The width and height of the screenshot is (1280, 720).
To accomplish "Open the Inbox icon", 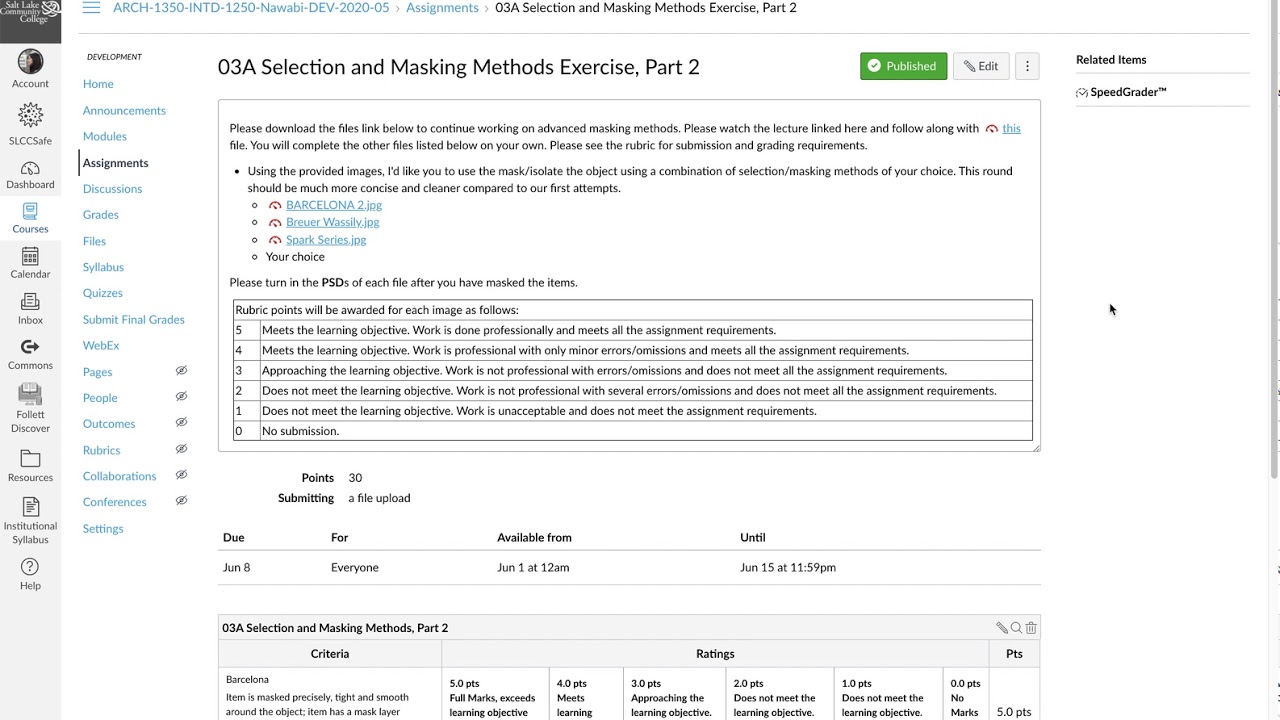I will 30,309.
